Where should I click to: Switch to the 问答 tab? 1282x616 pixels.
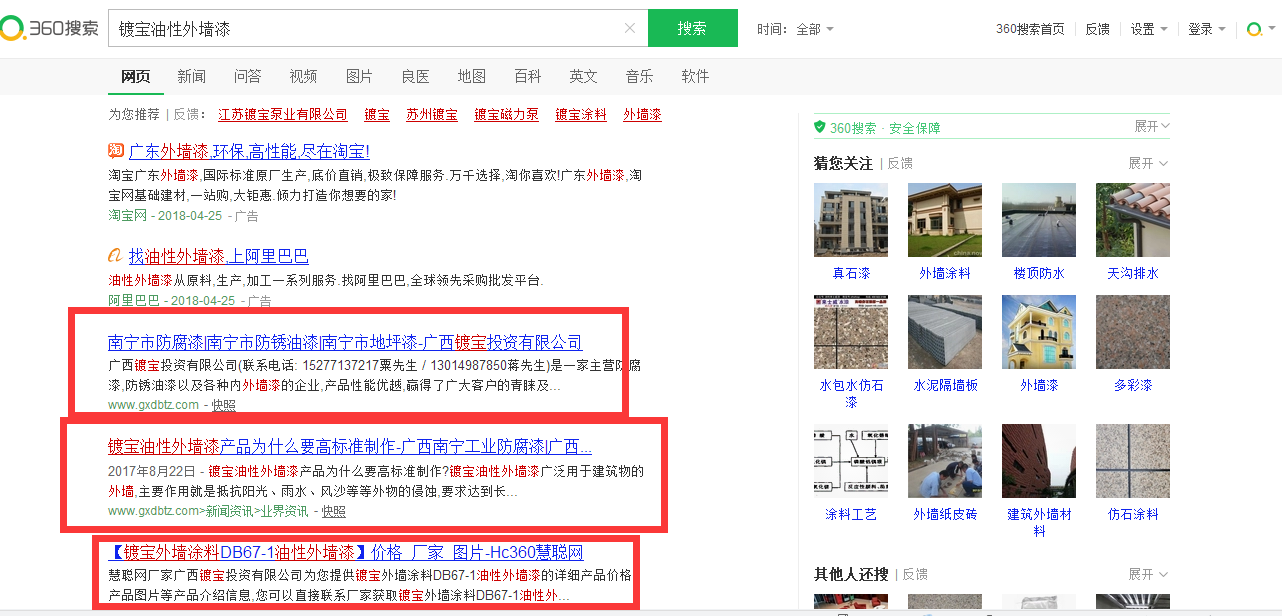click(248, 76)
